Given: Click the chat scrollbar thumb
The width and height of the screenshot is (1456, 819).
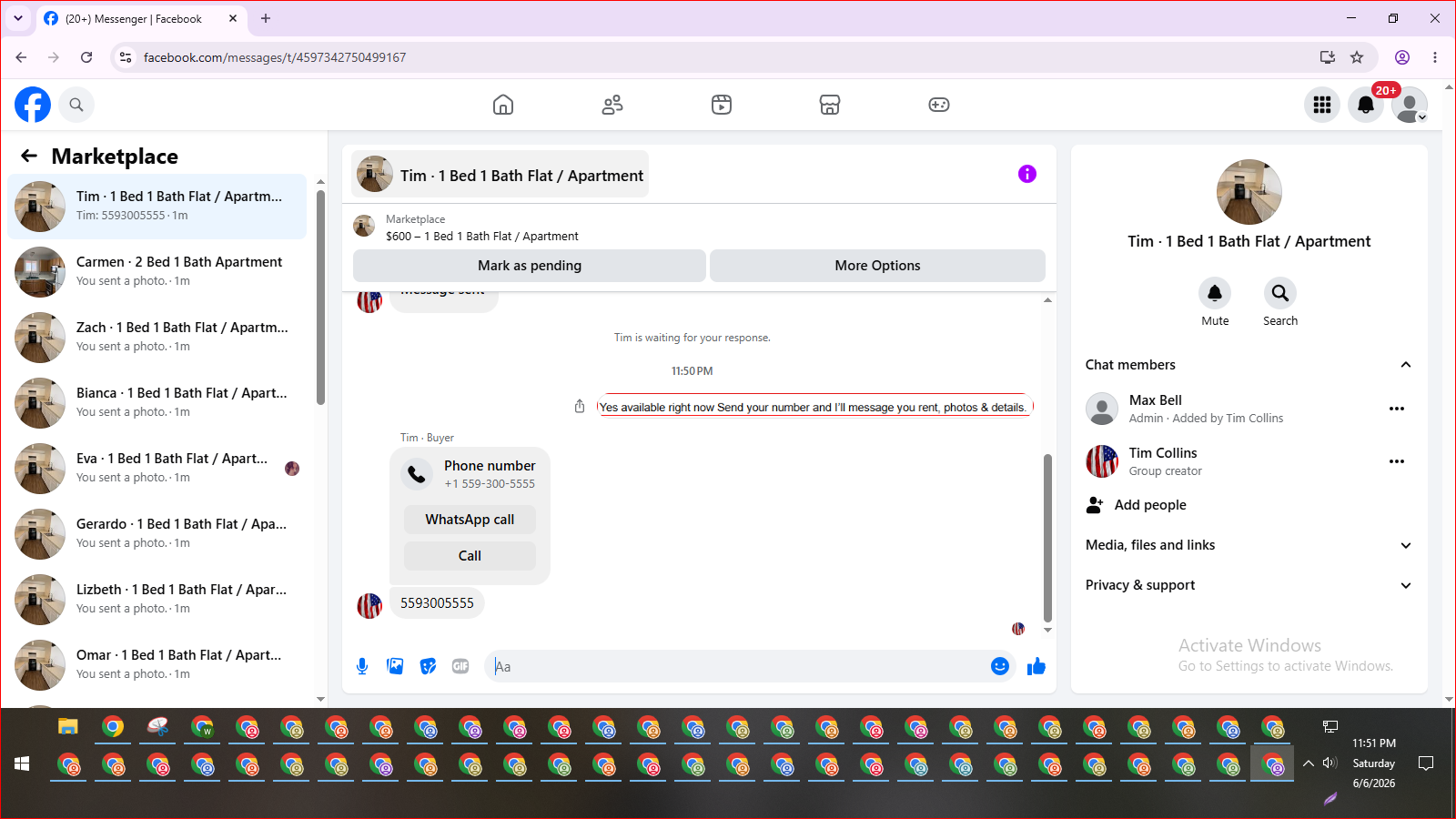Looking at the screenshot, I should (x=1047, y=537).
